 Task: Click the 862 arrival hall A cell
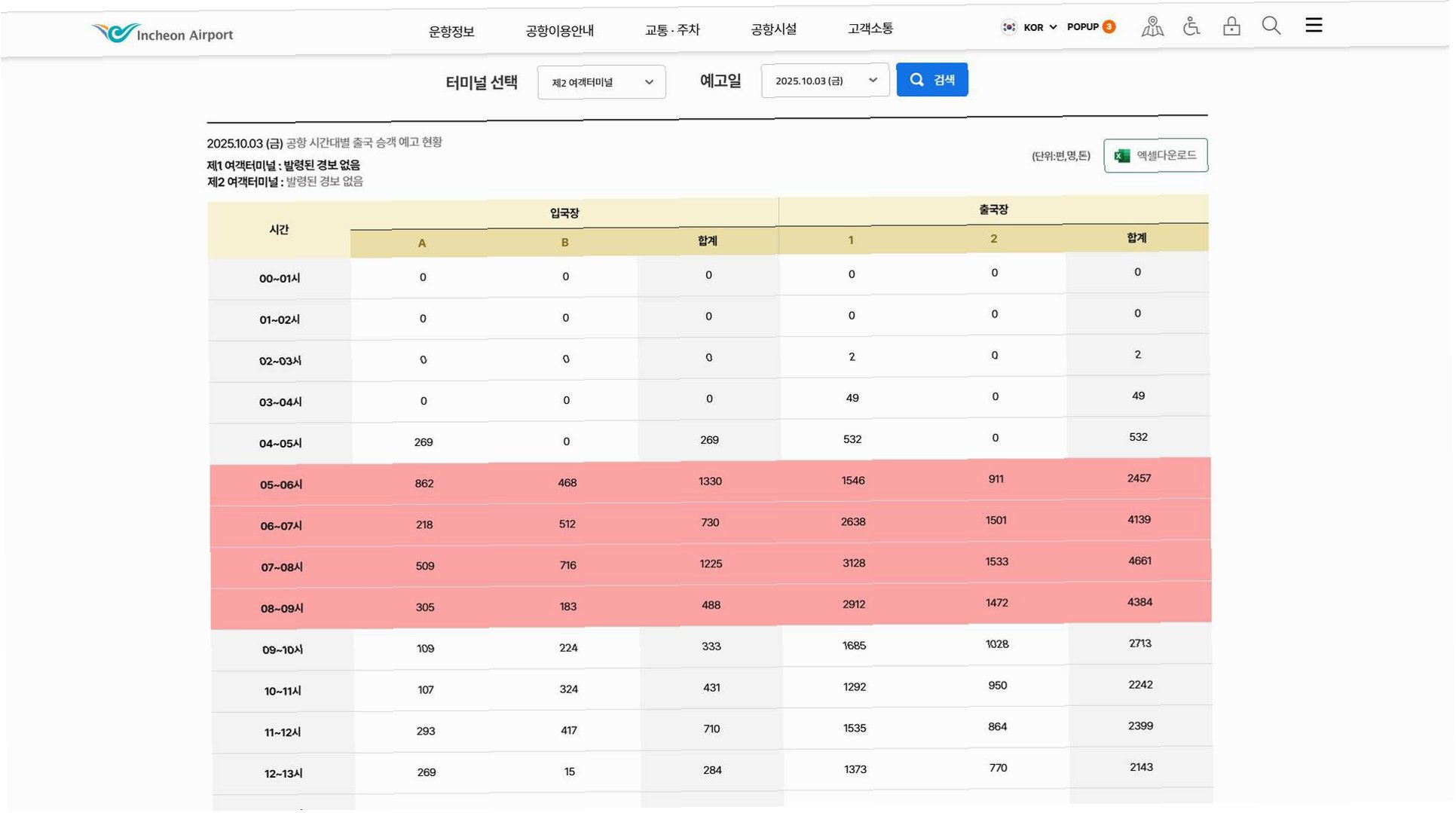pyautogui.click(x=424, y=483)
